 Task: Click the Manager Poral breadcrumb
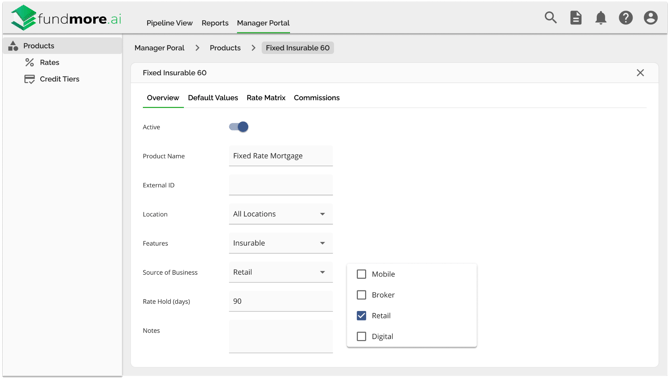(159, 48)
